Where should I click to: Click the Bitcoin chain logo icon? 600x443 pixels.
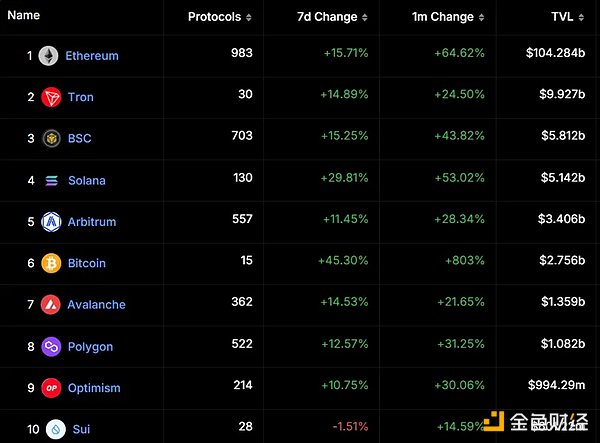click(51, 263)
